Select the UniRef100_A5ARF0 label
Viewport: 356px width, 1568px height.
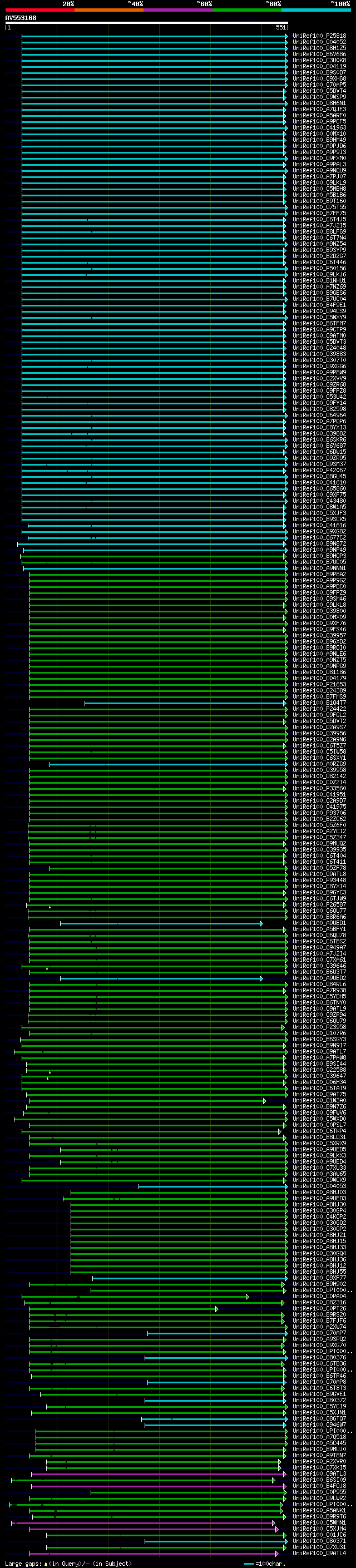319,115
